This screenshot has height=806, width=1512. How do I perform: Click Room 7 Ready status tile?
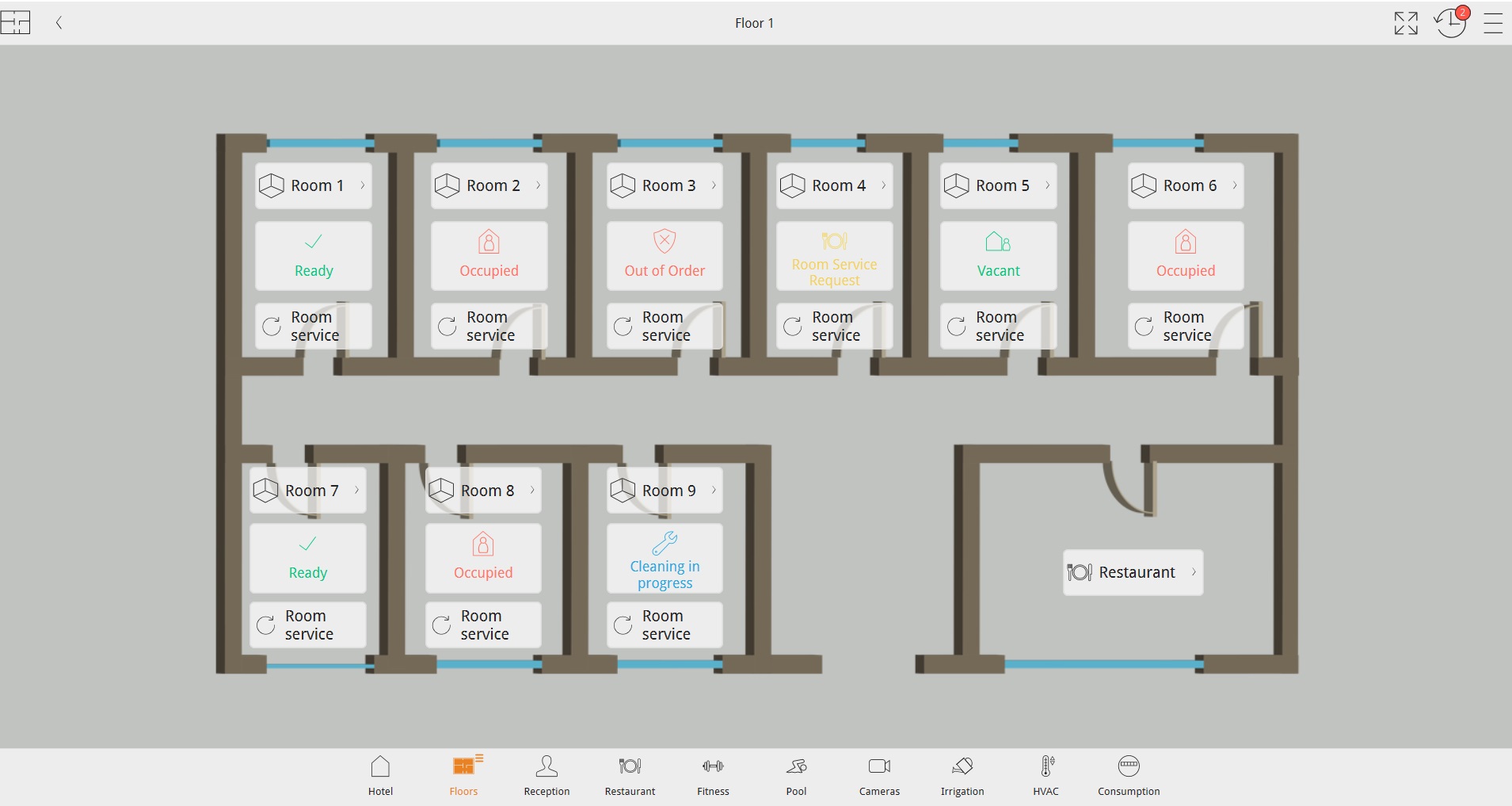point(308,558)
